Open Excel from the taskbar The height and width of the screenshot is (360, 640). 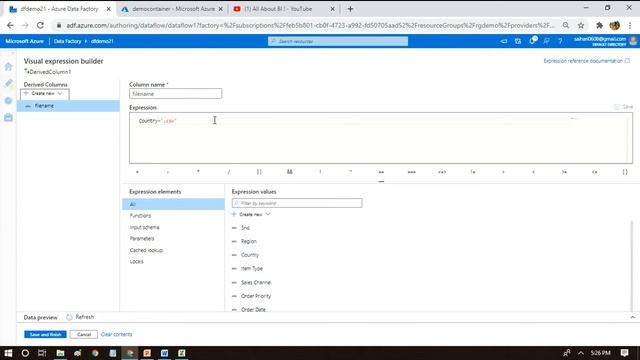pyautogui.click(x=182, y=353)
